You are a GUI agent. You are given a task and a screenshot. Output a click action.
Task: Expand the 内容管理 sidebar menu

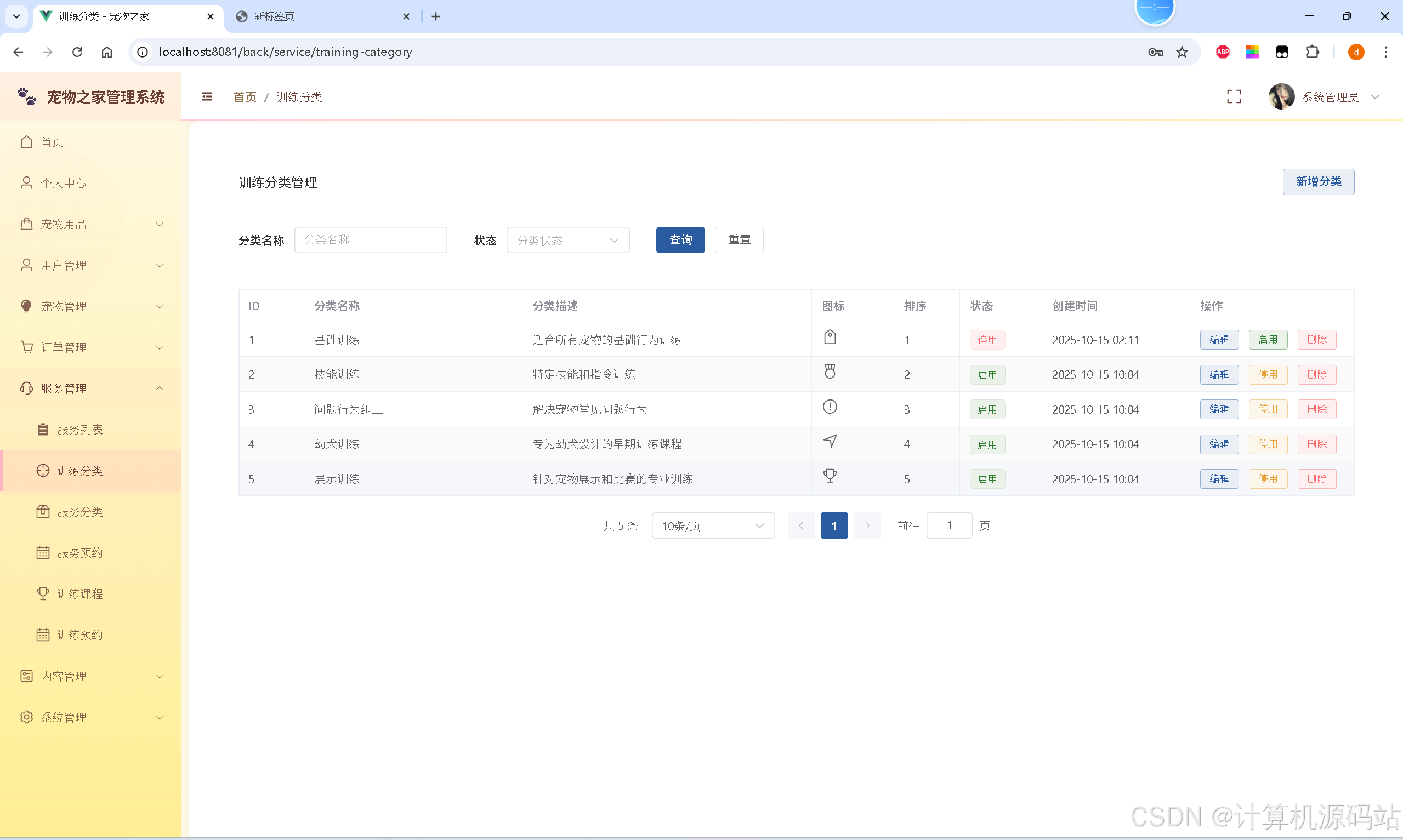(90, 676)
